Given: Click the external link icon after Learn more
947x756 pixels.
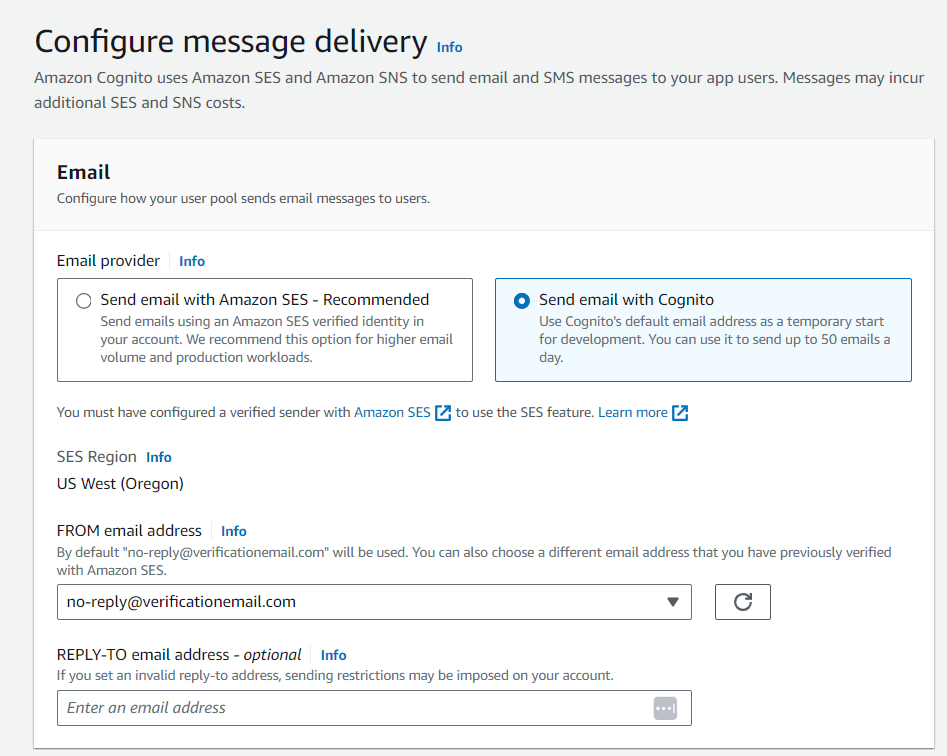Looking at the screenshot, I should coord(680,413).
